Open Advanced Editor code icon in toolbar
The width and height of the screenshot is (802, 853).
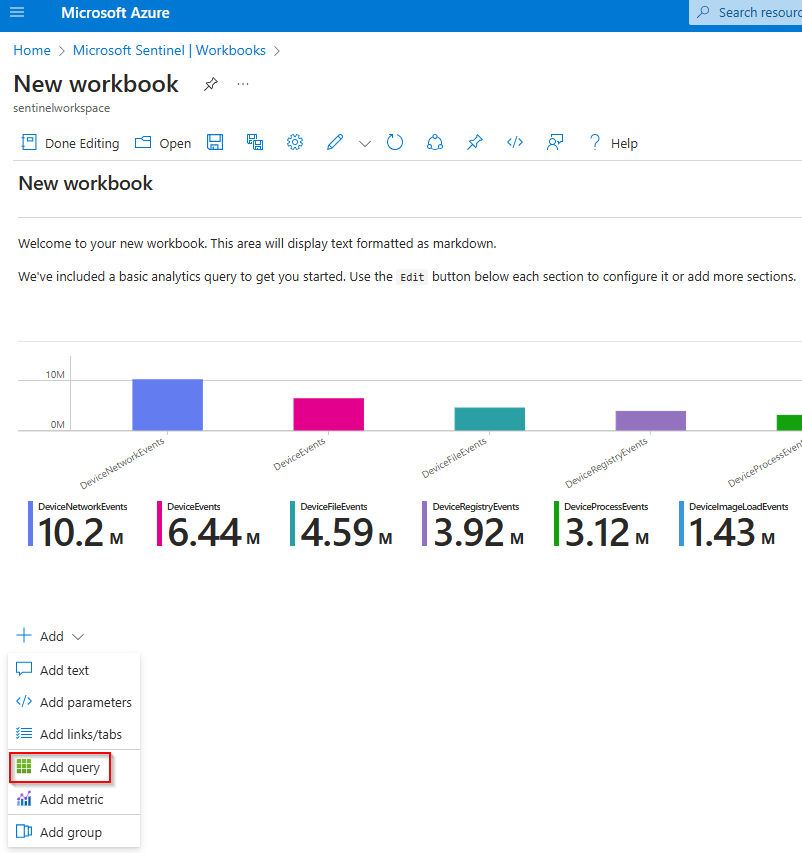(x=515, y=143)
